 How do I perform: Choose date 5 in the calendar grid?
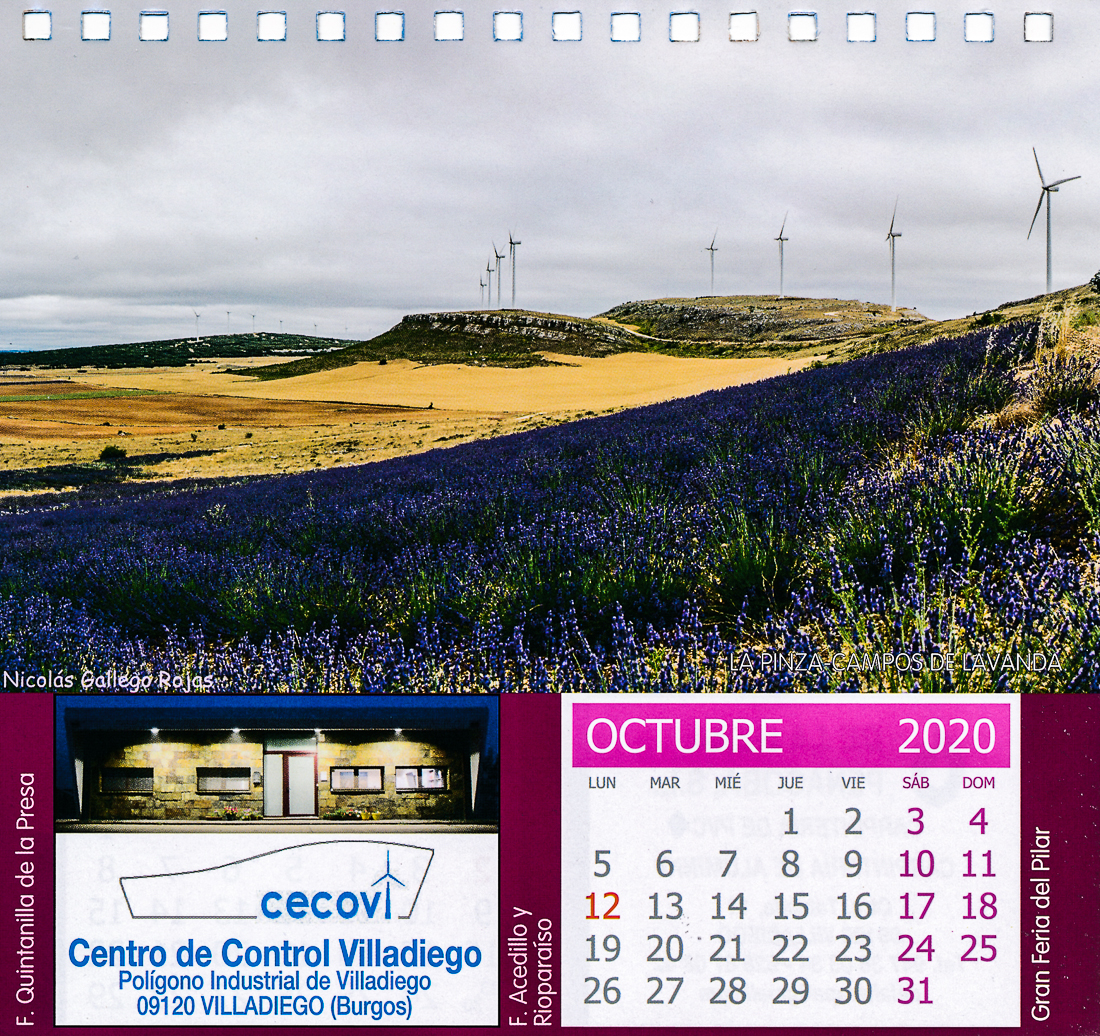(602, 865)
